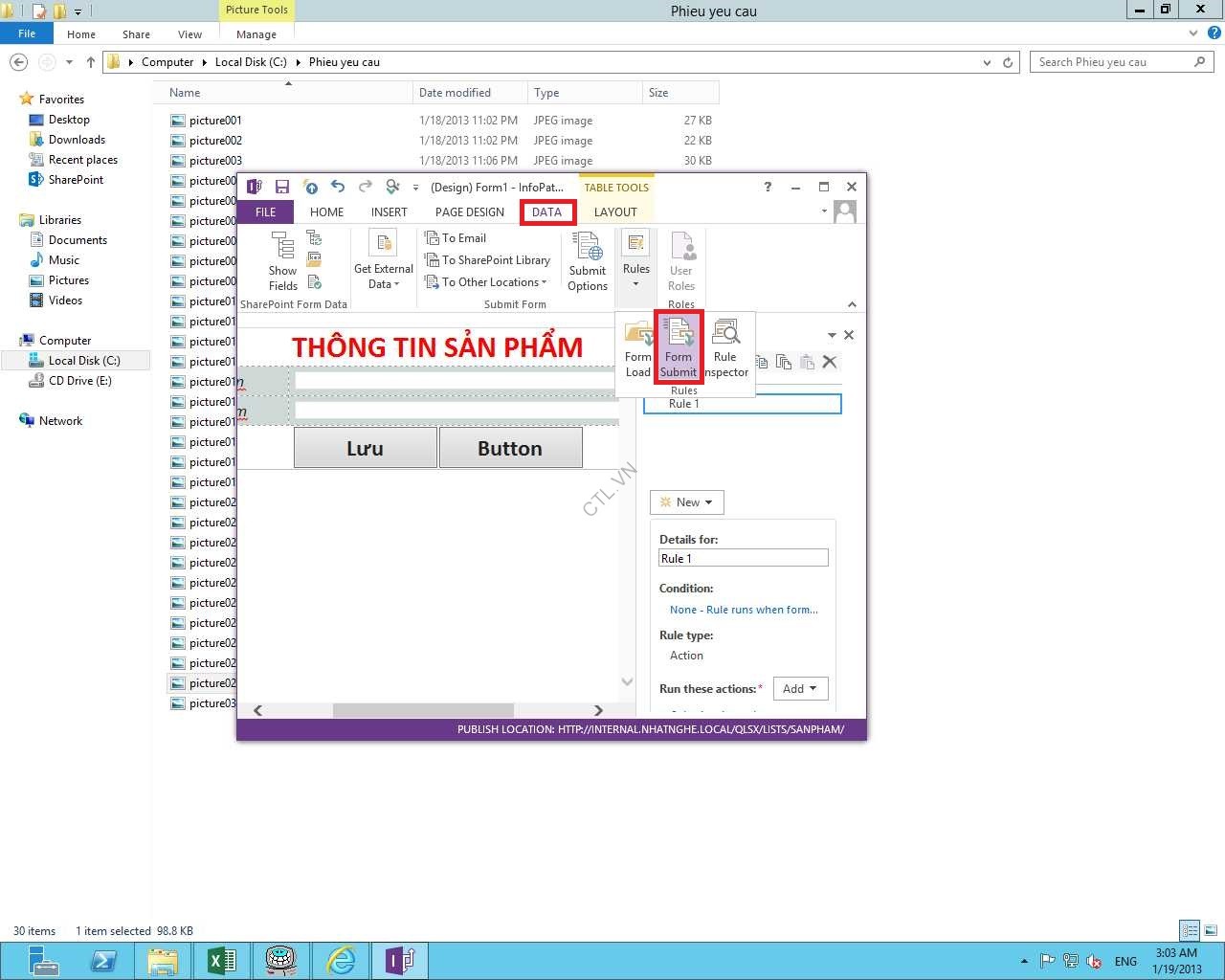
Task: Expand the New rule dropdown
Action: 687,502
